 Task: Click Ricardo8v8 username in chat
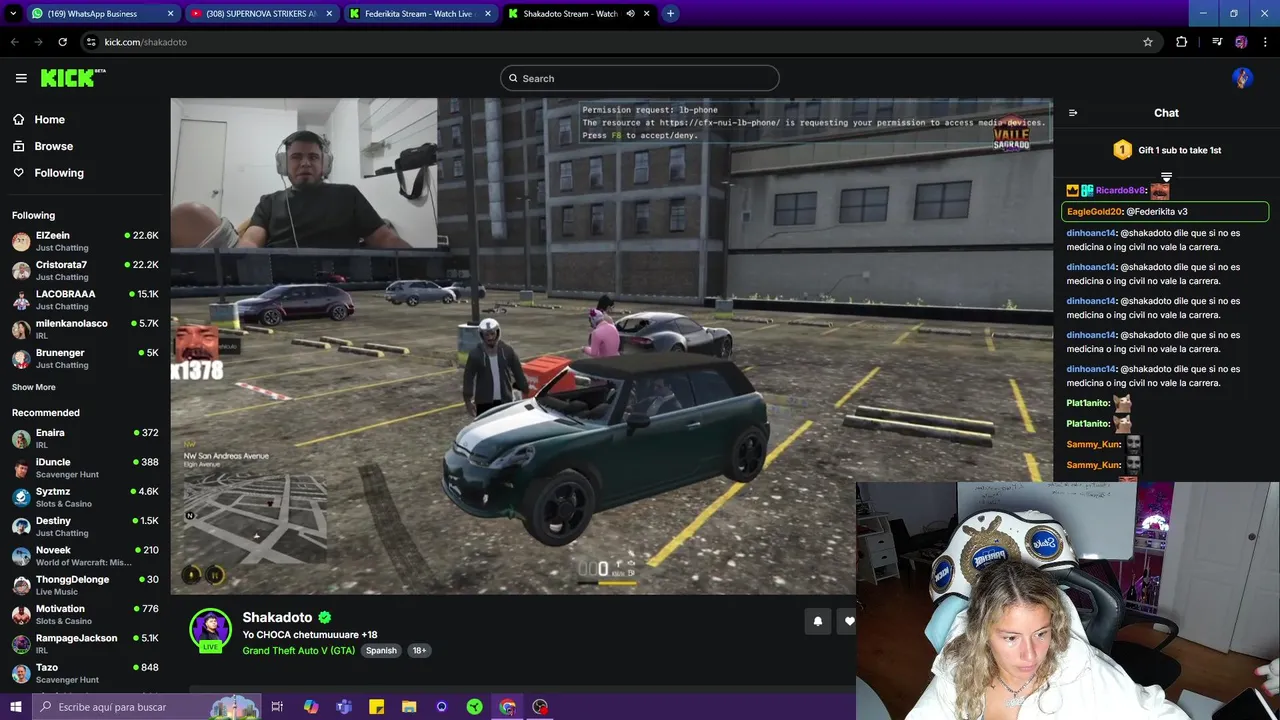pyautogui.click(x=1120, y=190)
